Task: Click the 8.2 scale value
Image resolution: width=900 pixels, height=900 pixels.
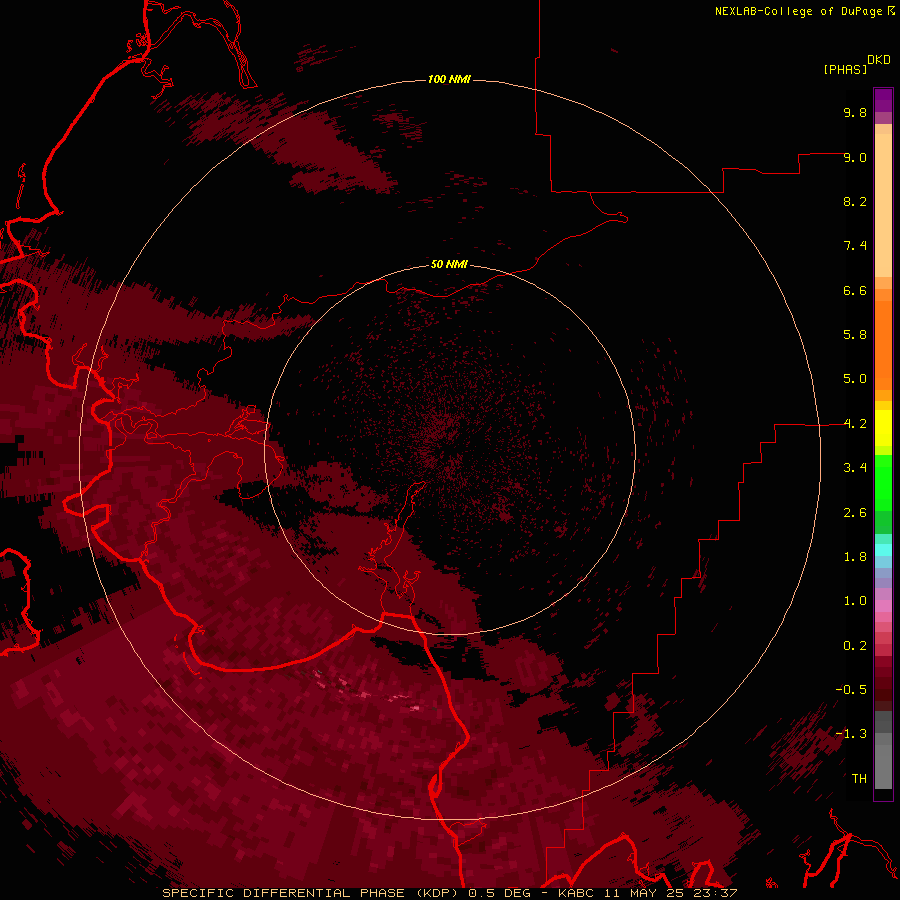Action: (x=855, y=201)
